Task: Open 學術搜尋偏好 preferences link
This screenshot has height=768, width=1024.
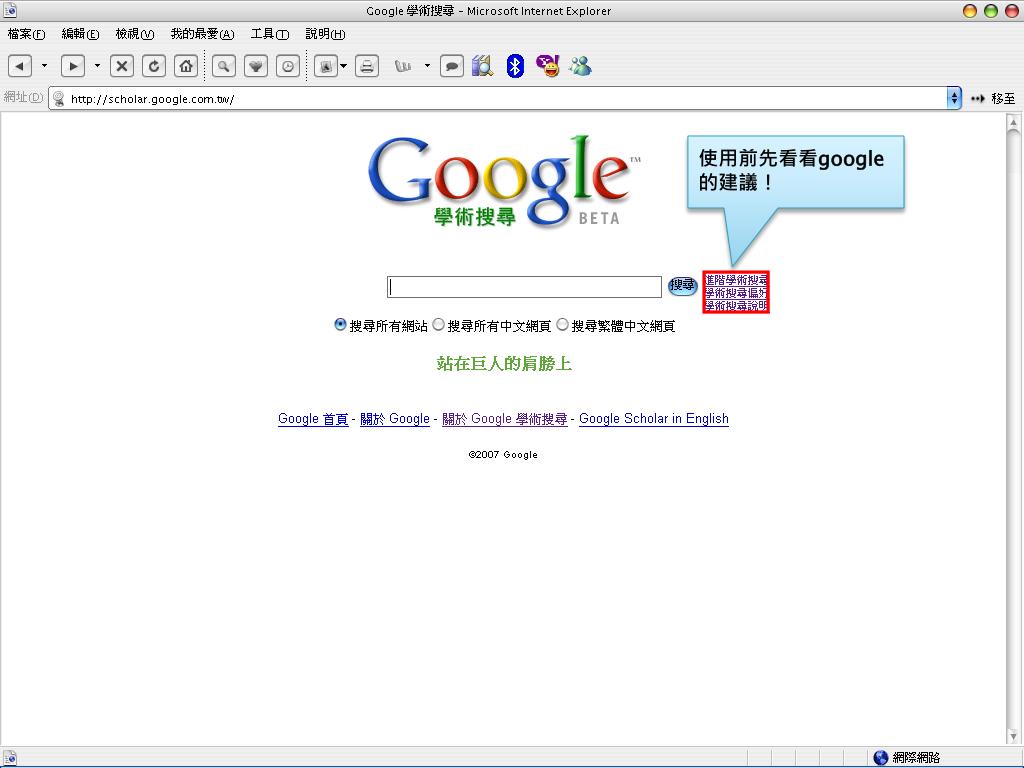Action: tap(736, 293)
